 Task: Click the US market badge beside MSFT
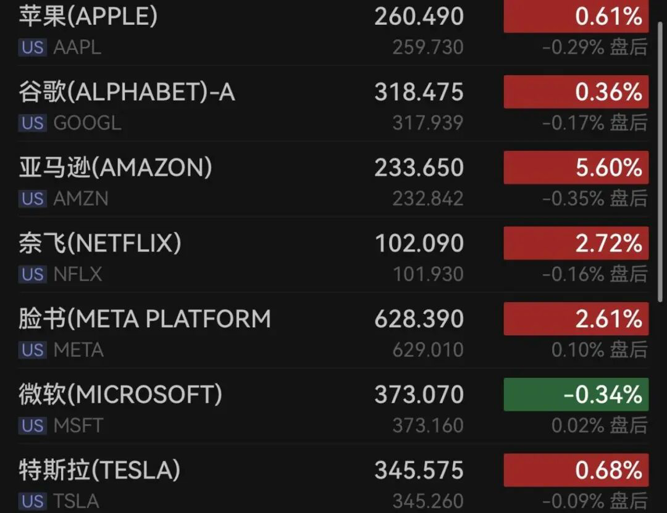click(x=32, y=426)
